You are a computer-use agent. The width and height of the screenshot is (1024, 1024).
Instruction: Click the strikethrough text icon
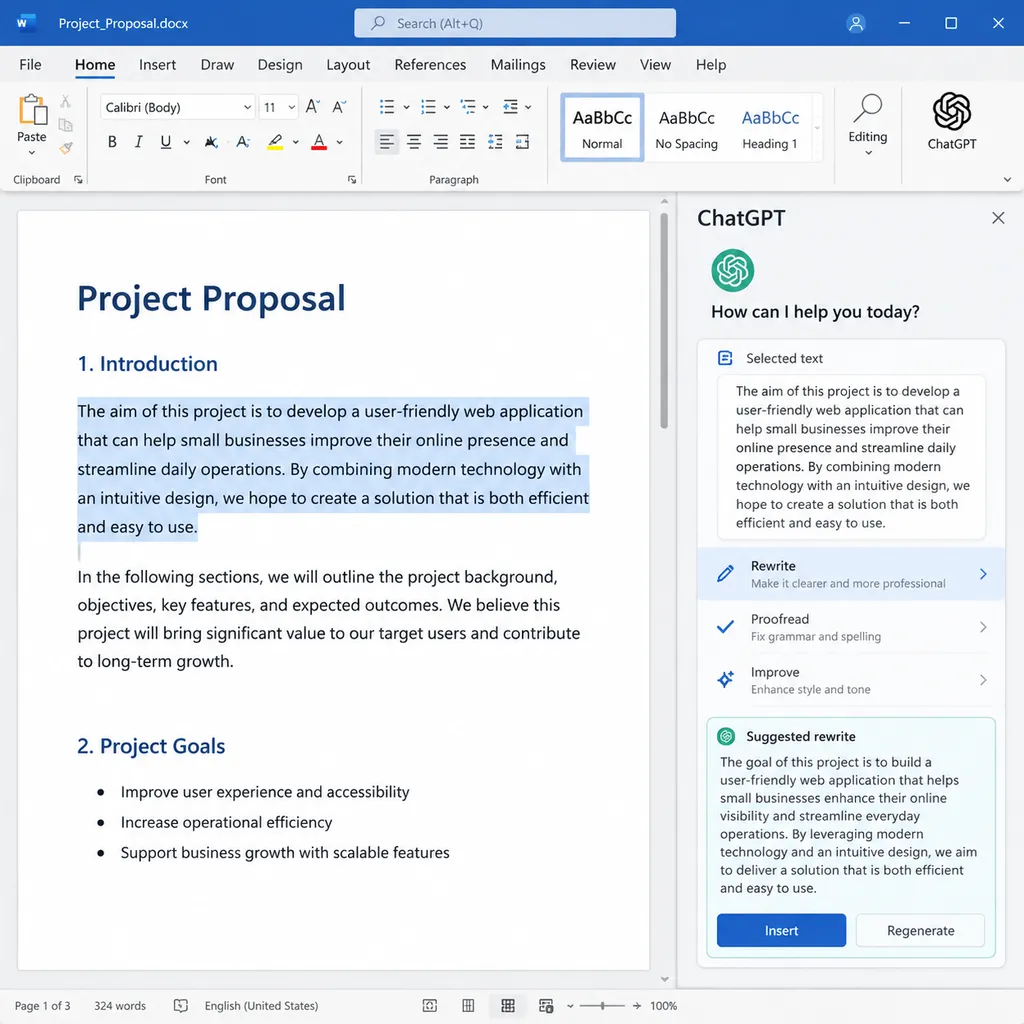pyautogui.click(x=211, y=142)
